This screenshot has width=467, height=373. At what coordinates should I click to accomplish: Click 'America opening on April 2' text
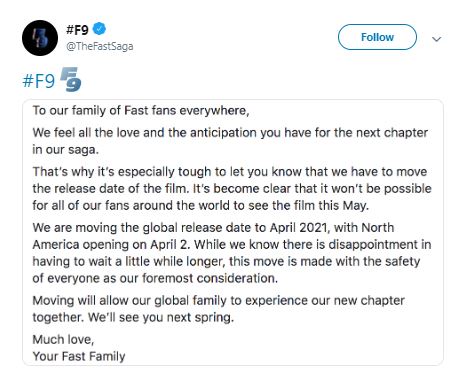[111, 245]
